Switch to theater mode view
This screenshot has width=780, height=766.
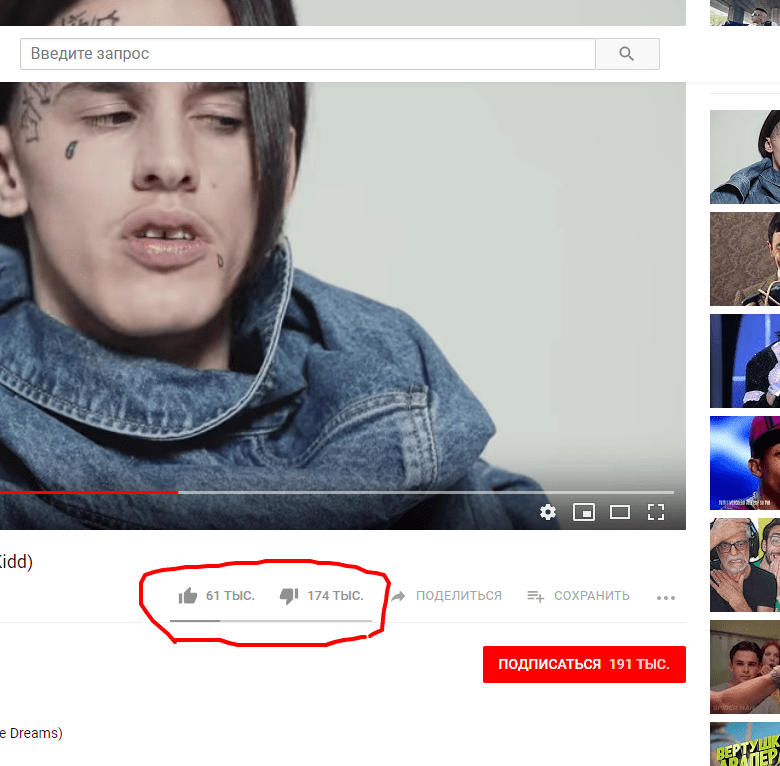click(620, 512)
